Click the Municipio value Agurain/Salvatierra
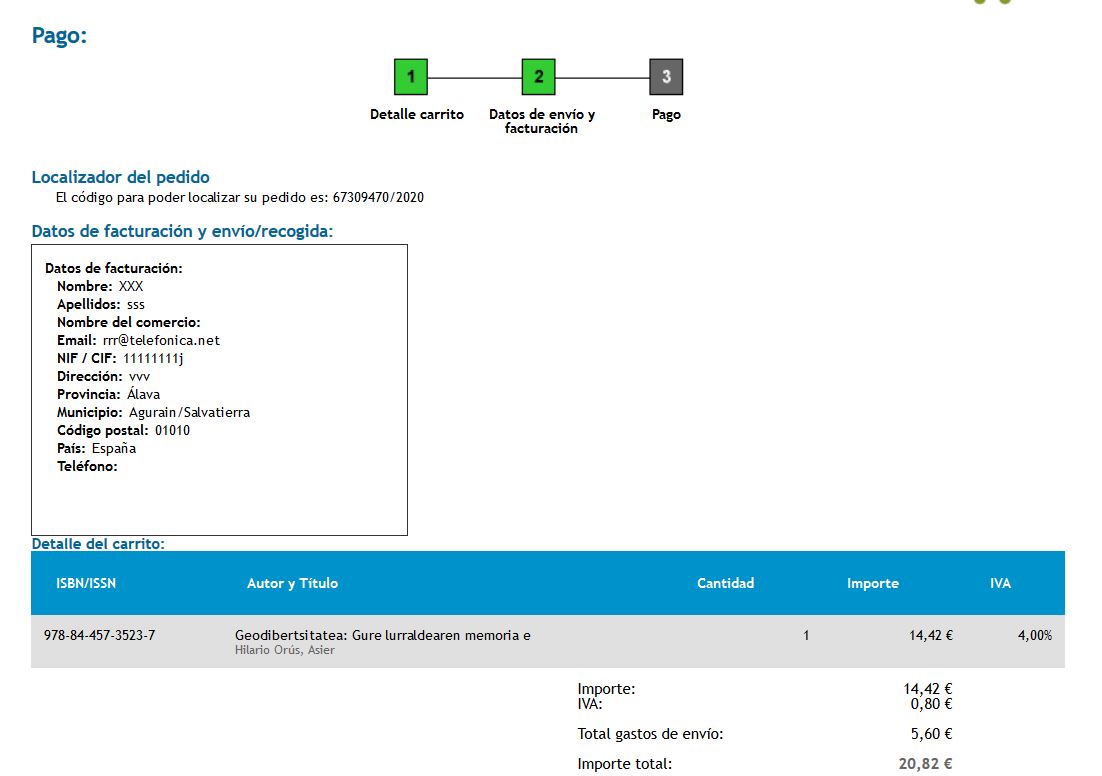1102x776 pixels. pyautogui.click(x=189, y=412)
